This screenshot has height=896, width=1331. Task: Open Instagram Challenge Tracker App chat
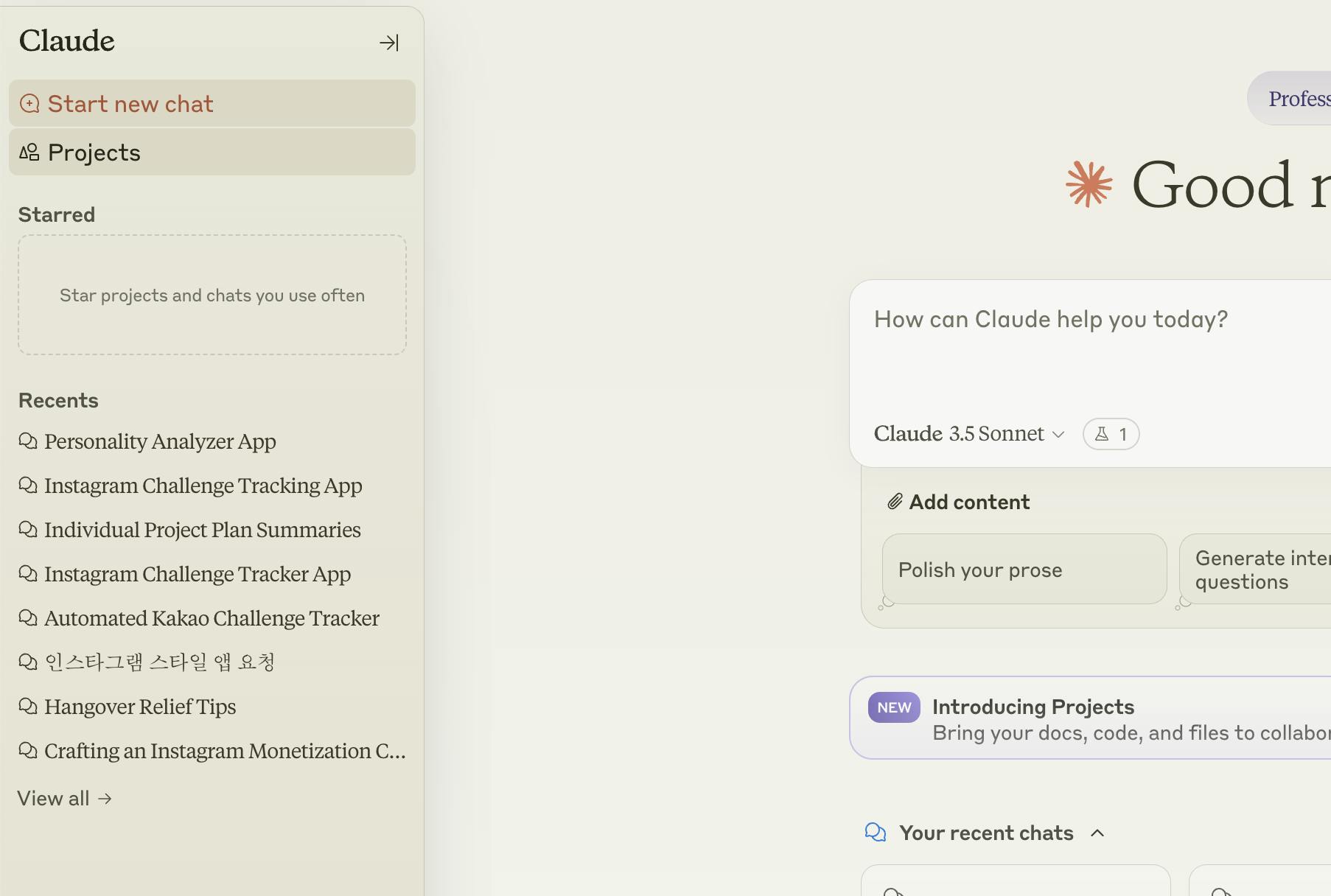(197, 574)
